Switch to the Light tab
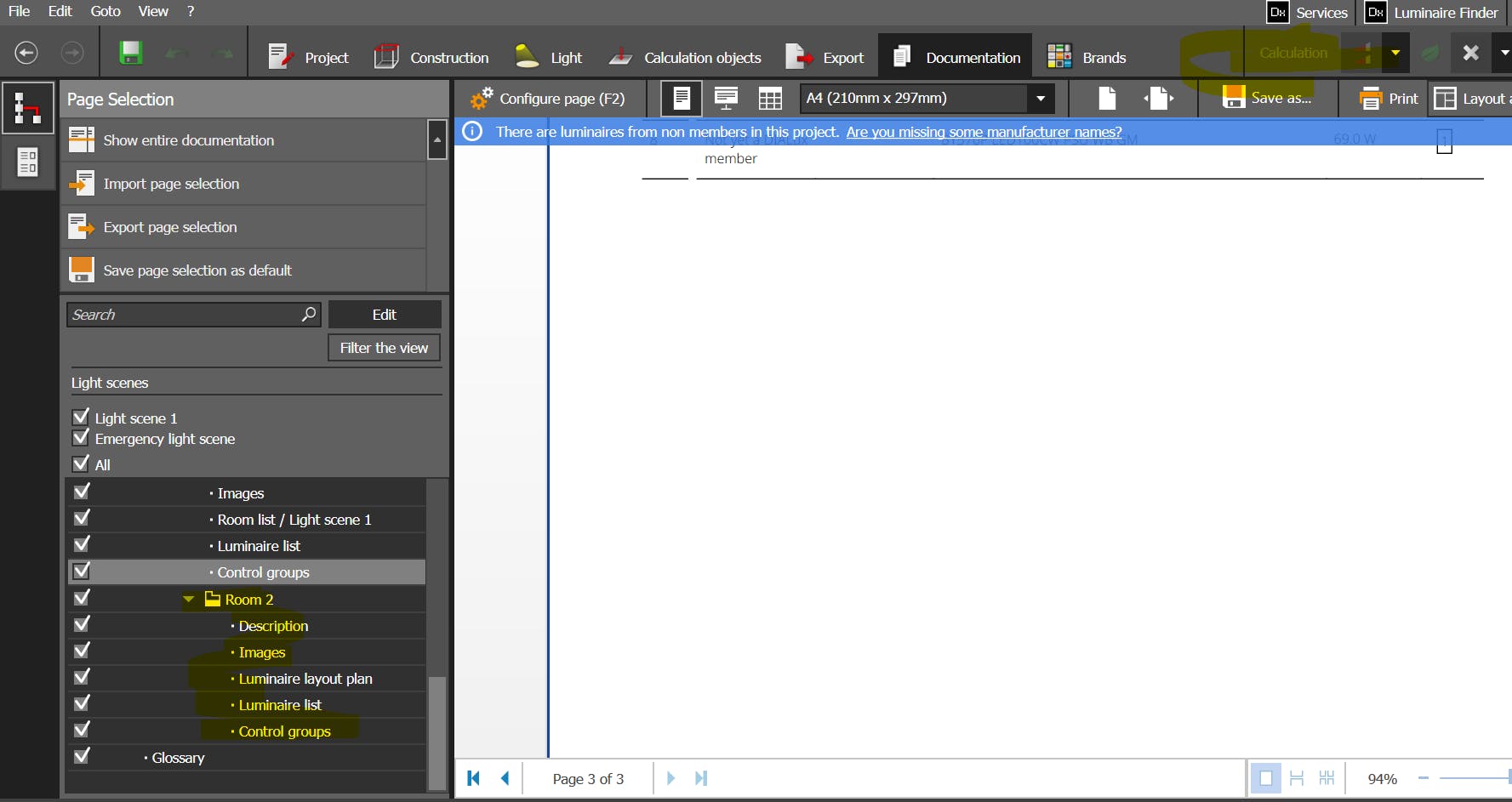The width and height of the screenshot is (1512, 802). click(x=549, y=57)
